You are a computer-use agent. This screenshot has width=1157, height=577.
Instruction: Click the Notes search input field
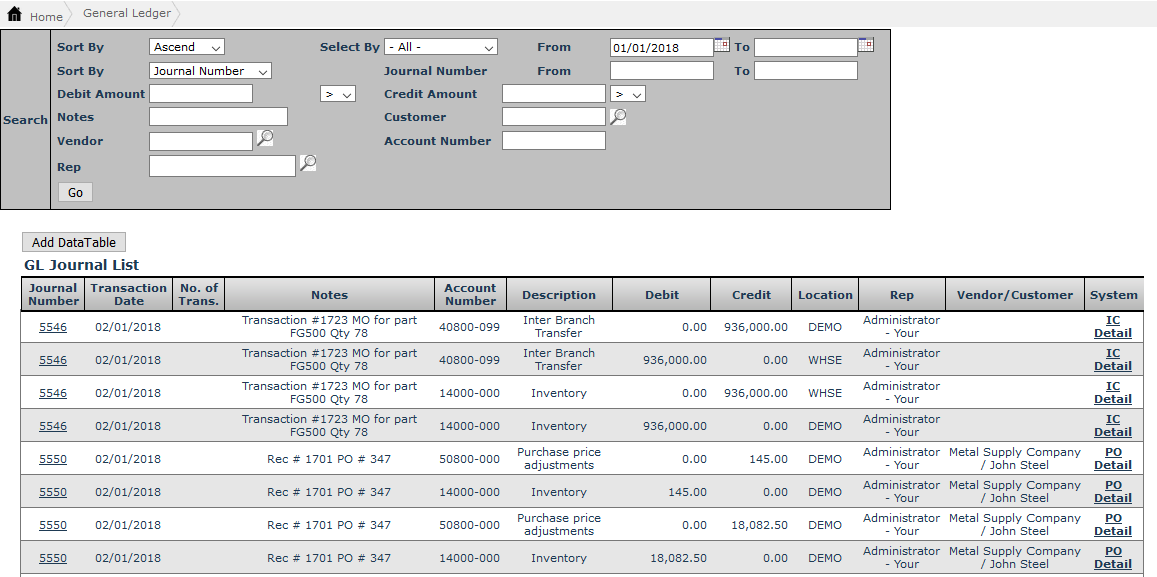(x=218, y=117)
